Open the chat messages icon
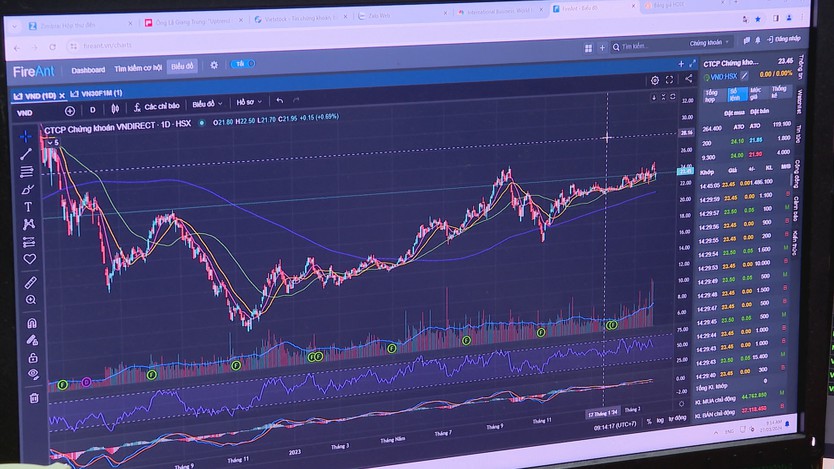 [746, 40]
